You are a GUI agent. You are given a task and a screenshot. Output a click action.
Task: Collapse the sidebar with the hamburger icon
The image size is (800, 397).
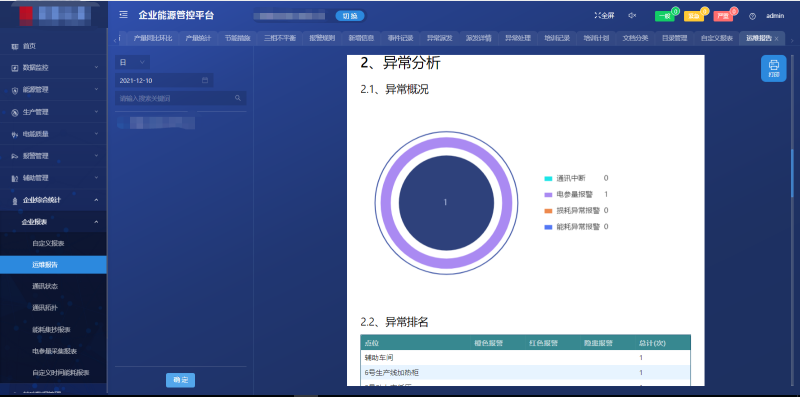click(123, 15)
